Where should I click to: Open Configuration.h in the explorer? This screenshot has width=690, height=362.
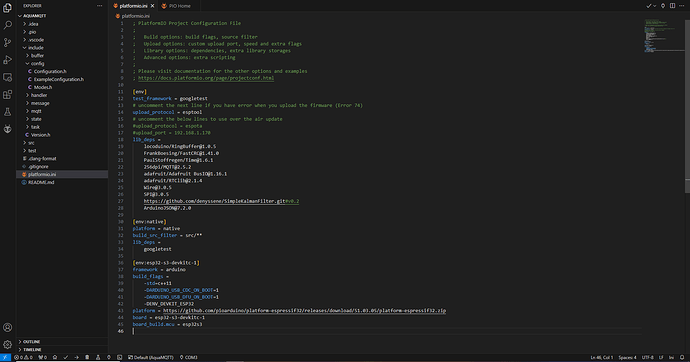point(50,71)
